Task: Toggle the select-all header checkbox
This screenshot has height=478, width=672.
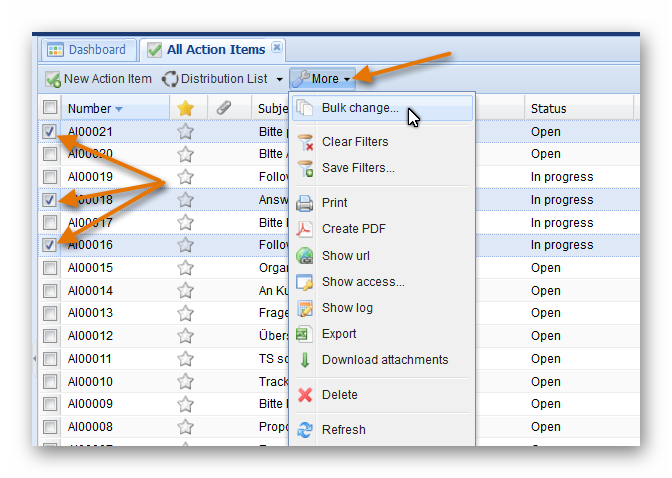Action: pyautogui.click(x=50, y=108)
